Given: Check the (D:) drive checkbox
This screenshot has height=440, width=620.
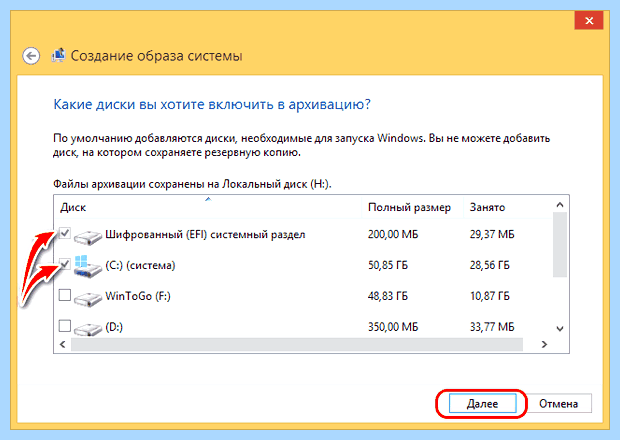Looking at the screenshot, I should (x=65, y=326).
